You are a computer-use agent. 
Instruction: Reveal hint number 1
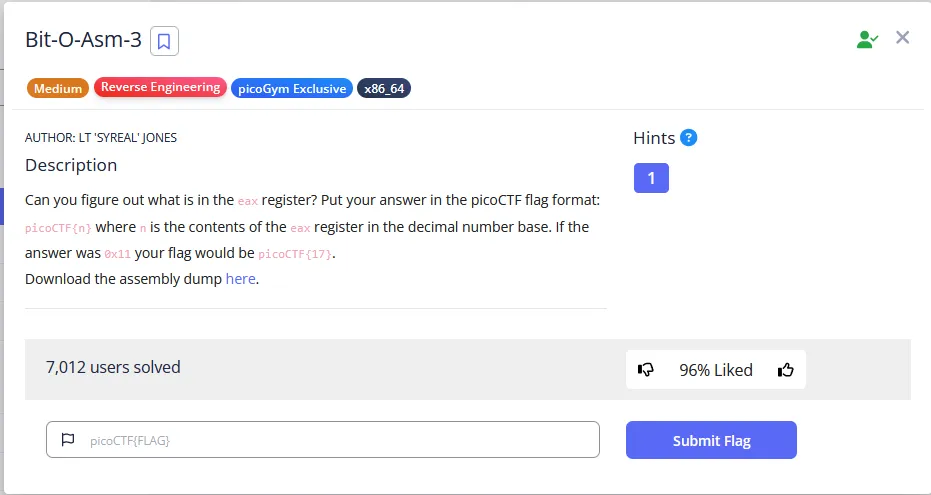click(651, 178)
